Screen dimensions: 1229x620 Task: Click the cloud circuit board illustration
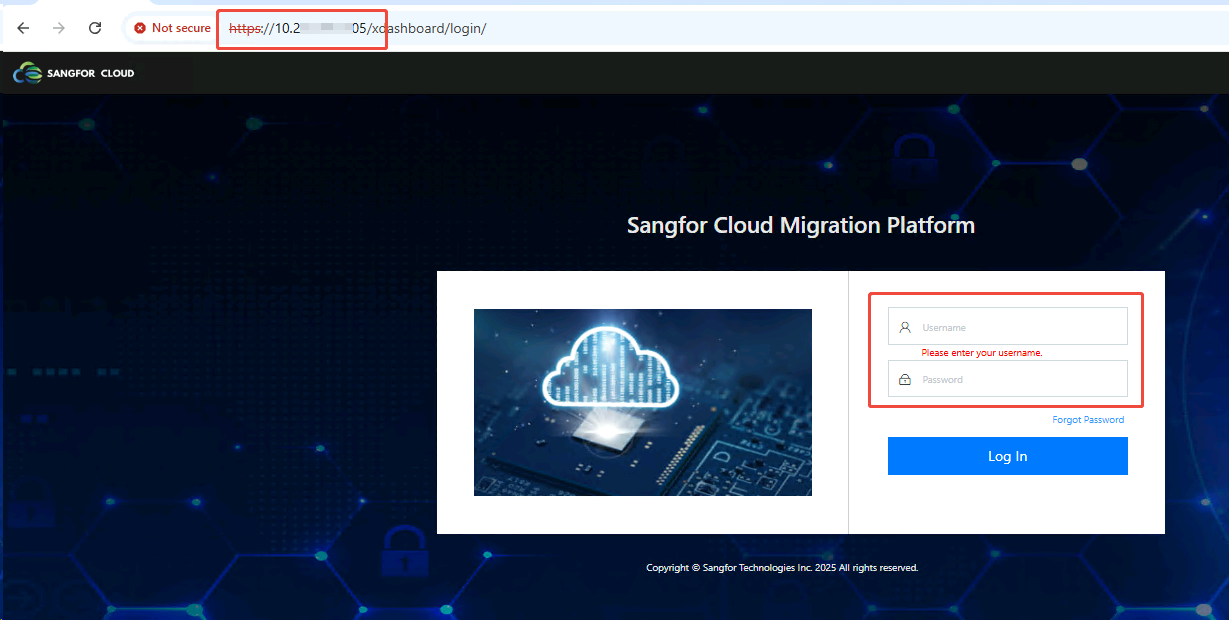(x=642, y=402)
